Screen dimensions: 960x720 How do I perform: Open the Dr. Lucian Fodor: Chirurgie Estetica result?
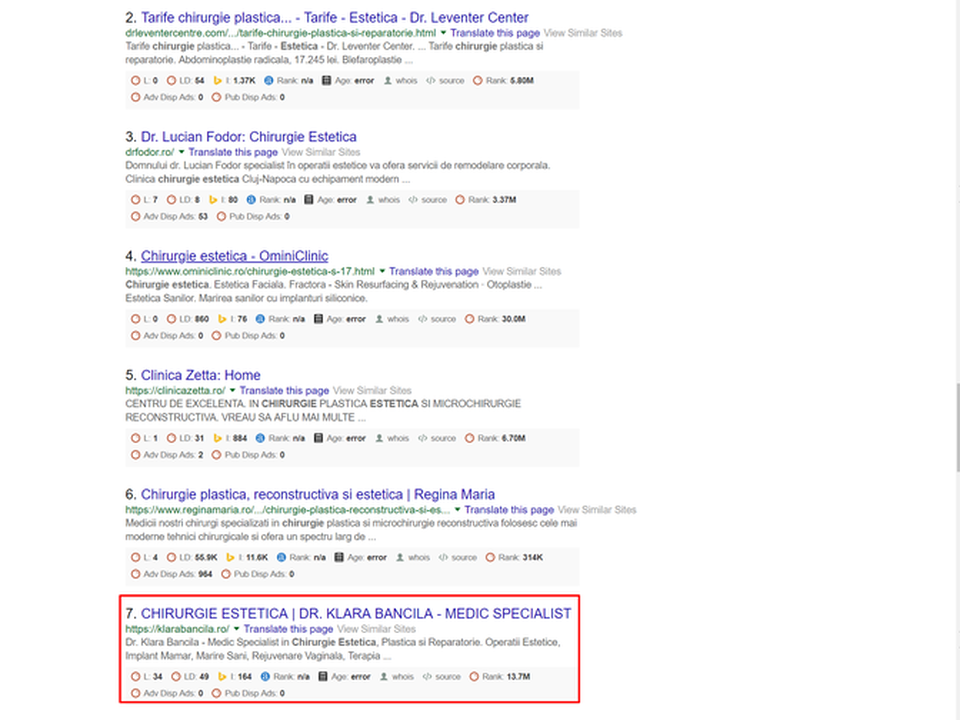(249, 137)
